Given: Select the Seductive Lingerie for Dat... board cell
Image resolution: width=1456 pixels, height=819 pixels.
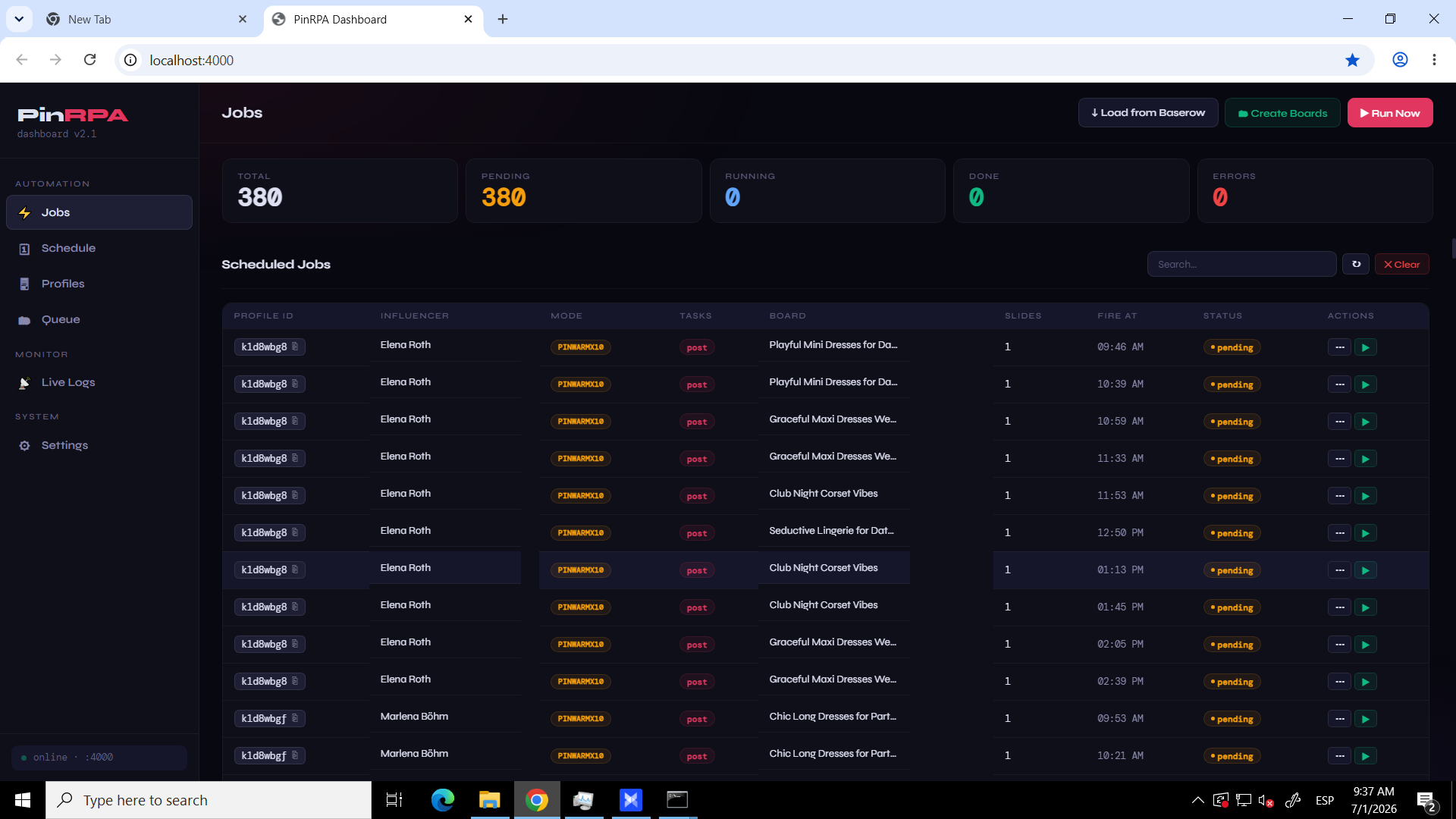Looking at the screenshot, I should (831, 531).
